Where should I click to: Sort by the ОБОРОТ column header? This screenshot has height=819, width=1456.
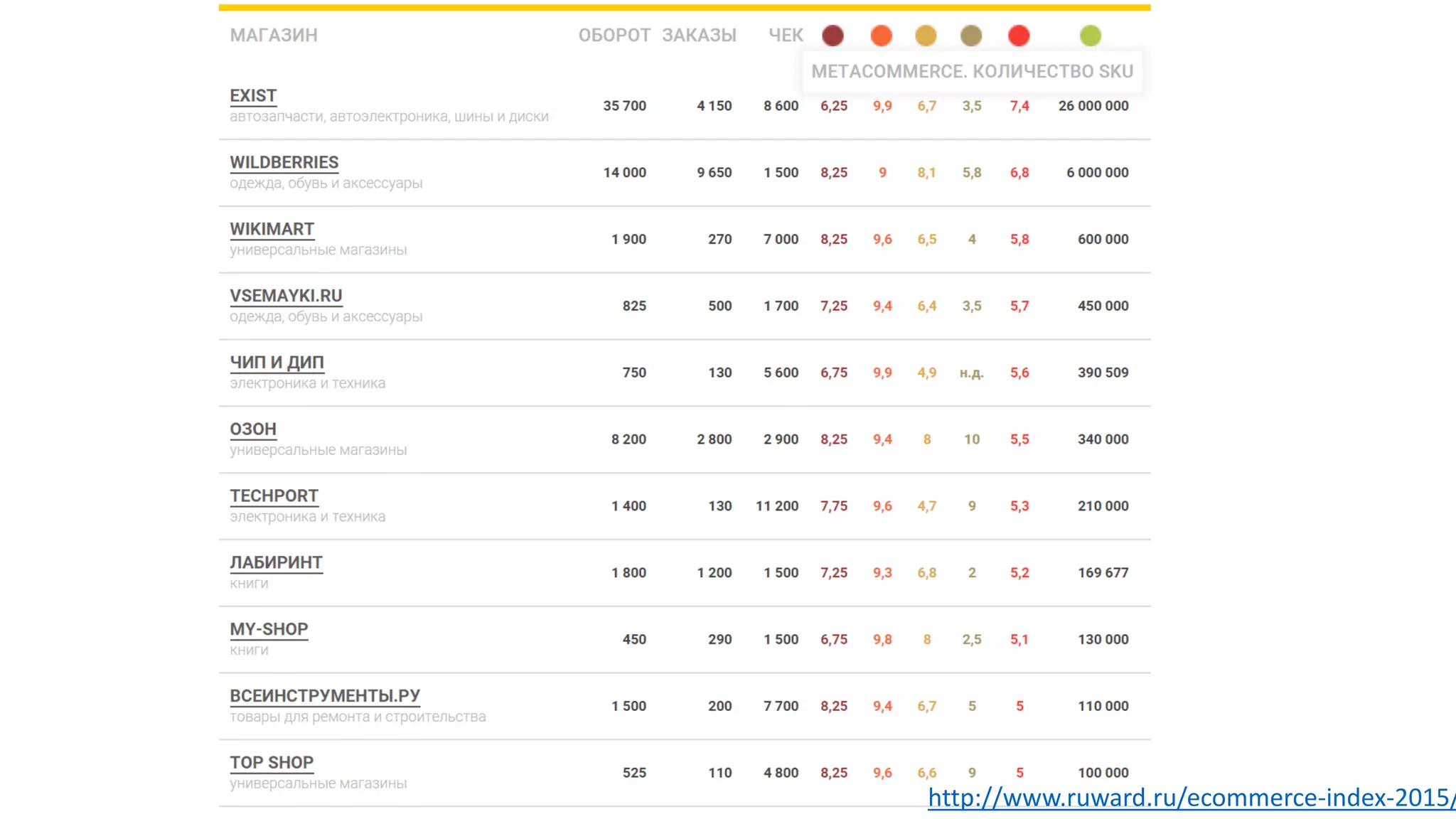tap(614, 36)
